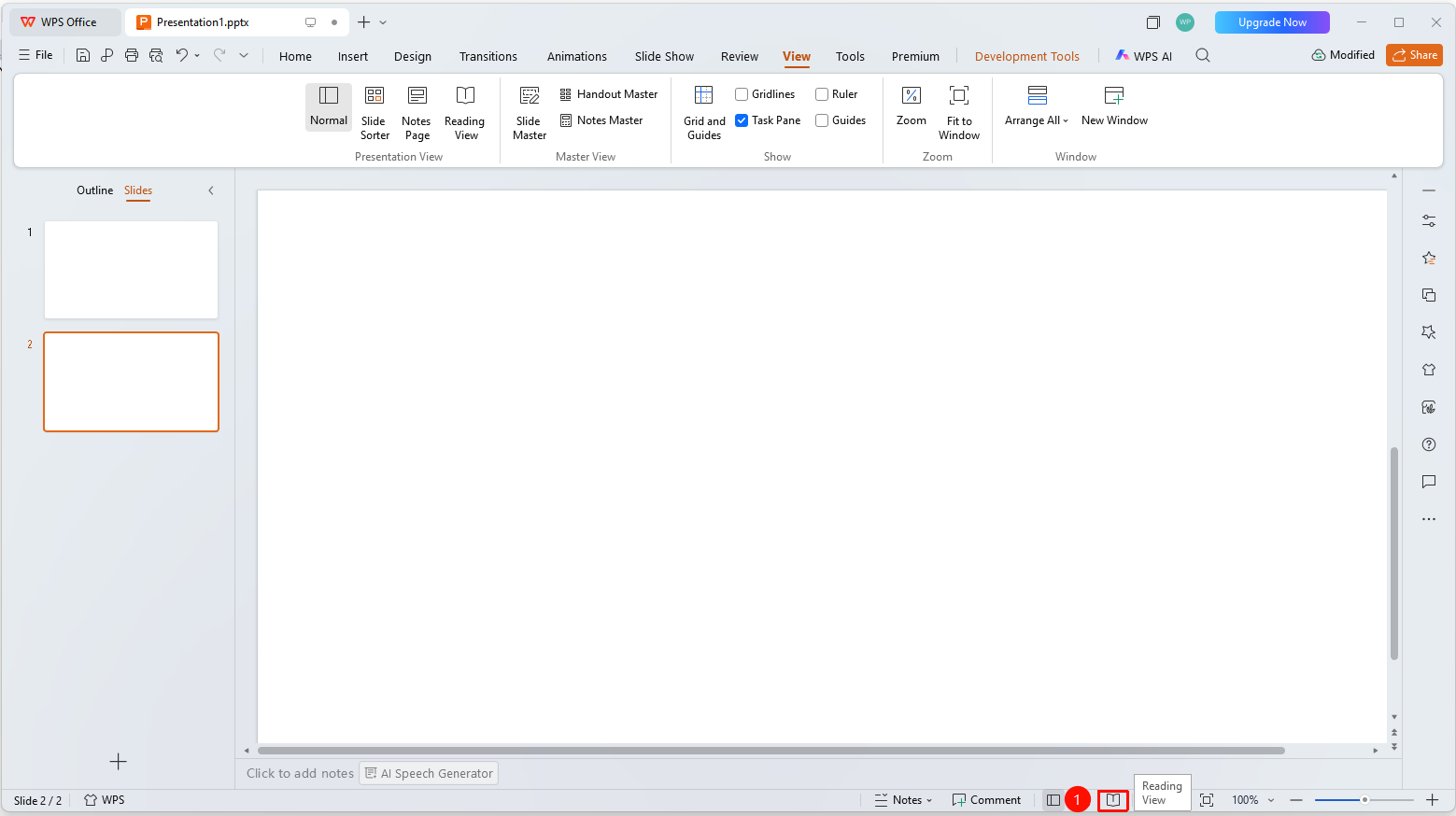
Task: Open the new tab dropdown arrow
Action: (x=383, y=22)
